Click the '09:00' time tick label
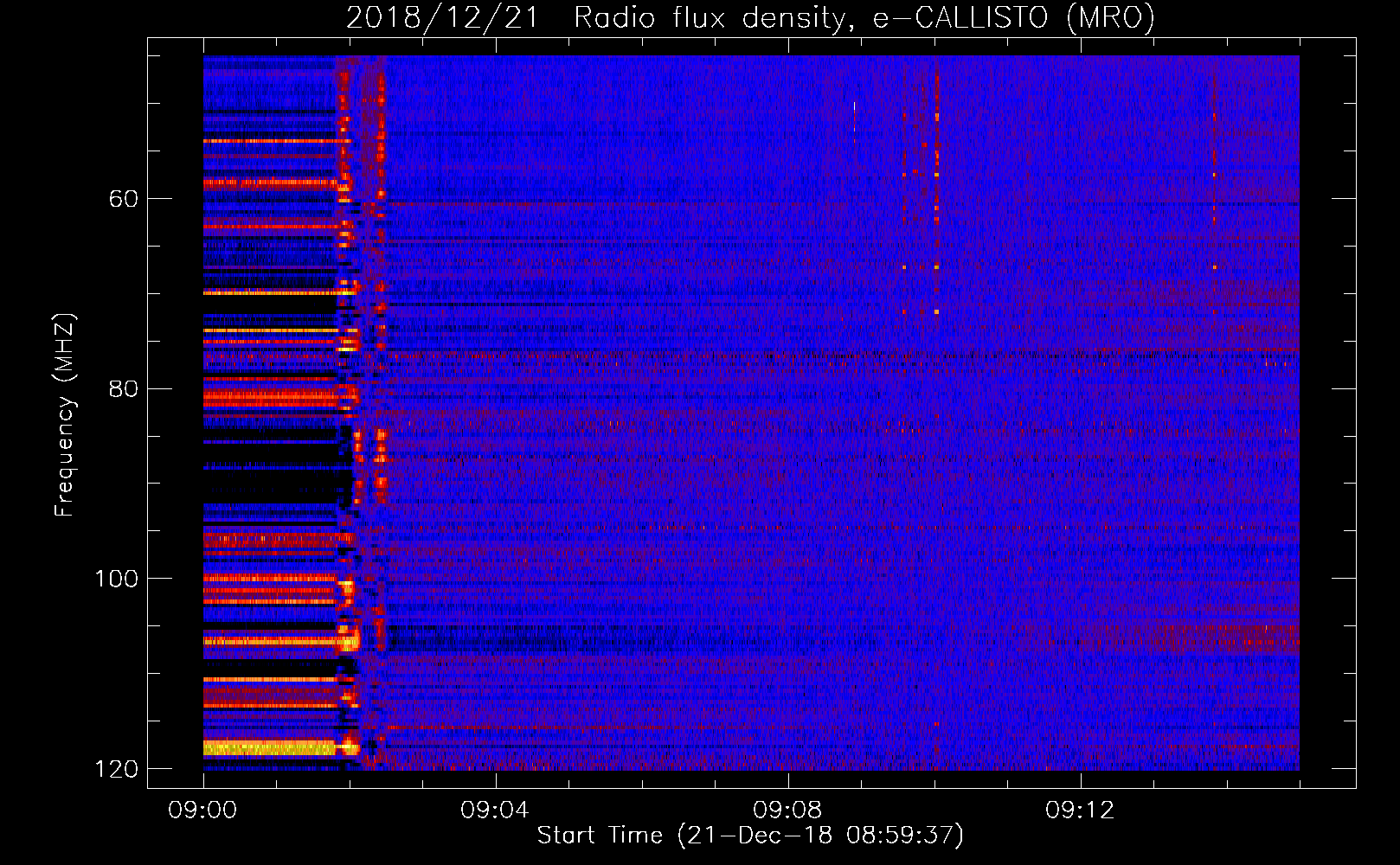Image resolution: width=1400 pixels, height=865 pixels. coord(202,811)
